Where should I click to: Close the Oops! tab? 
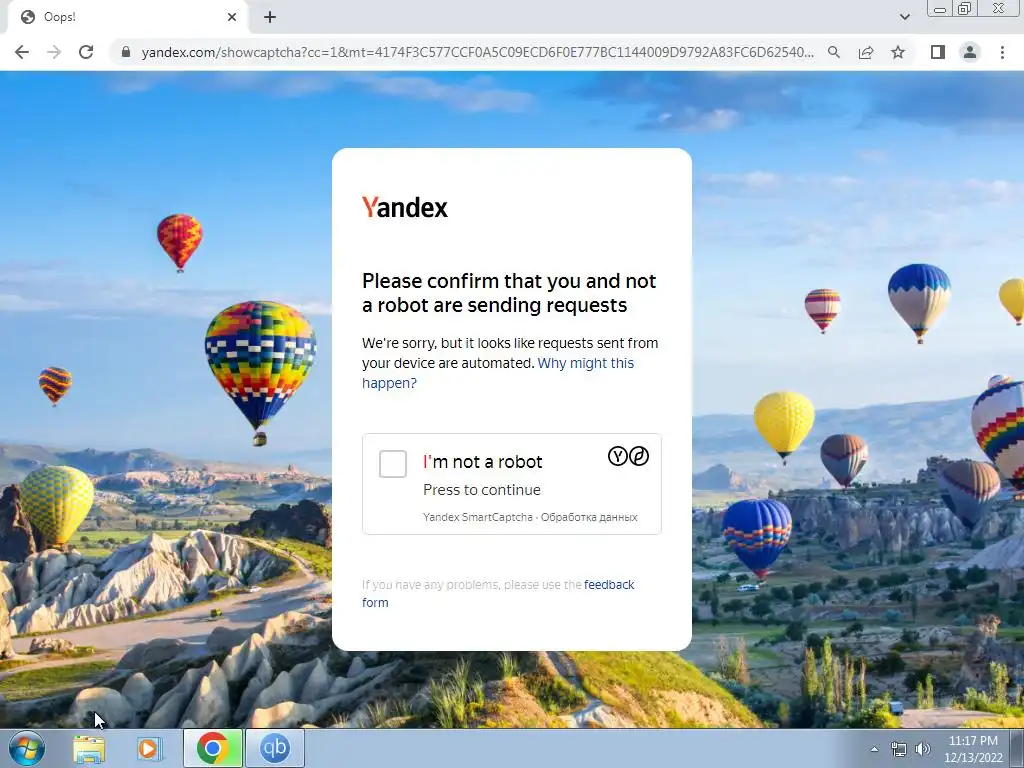(232, 18)
